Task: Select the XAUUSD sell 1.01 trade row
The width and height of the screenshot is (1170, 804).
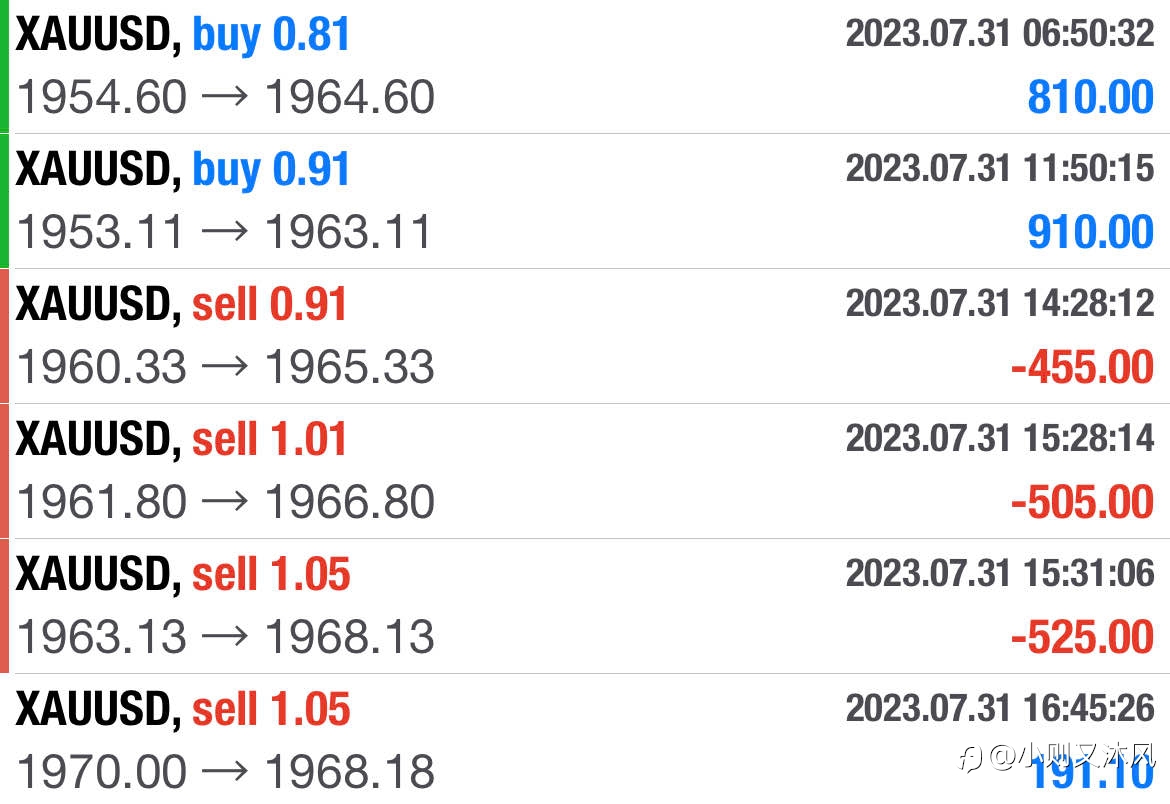Action: [x=585, y=471]
